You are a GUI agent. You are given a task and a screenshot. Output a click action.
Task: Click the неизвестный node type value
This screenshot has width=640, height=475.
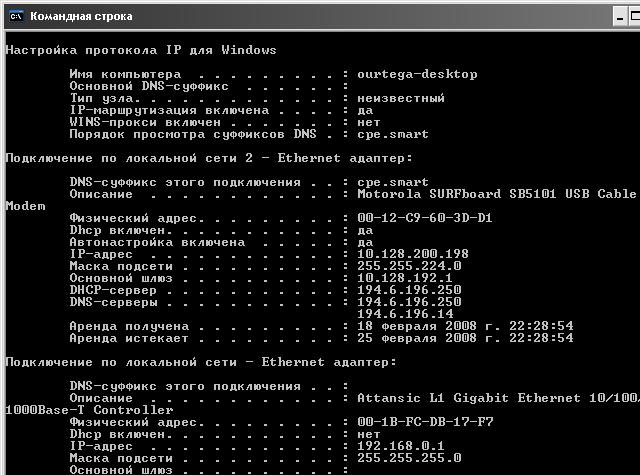point(401,98)
